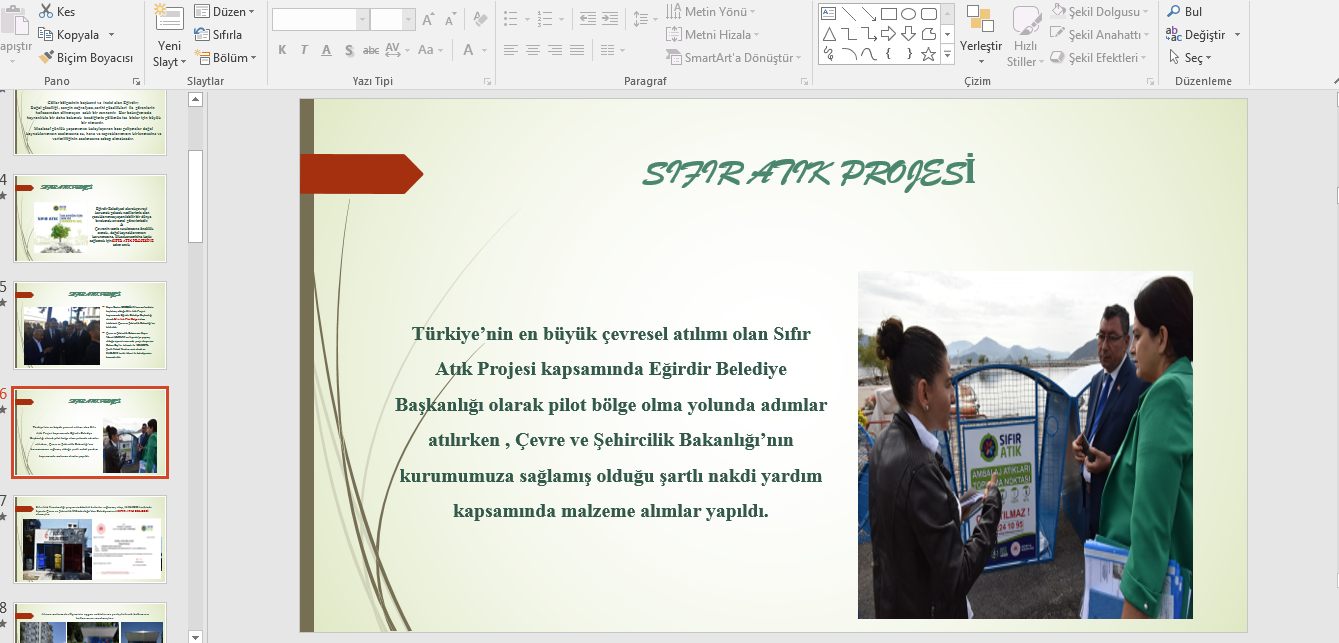Select slide 5 thumbnail

91,325
